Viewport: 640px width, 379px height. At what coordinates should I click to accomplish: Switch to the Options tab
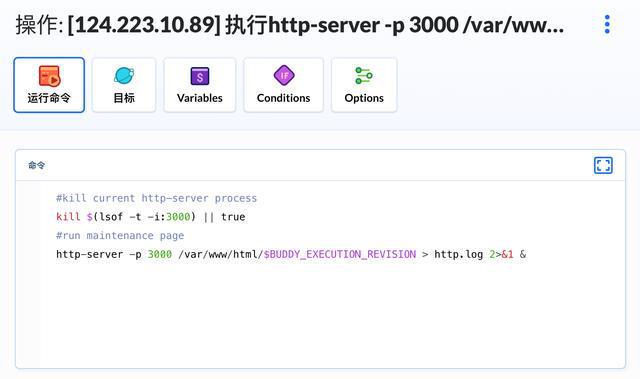pyautogui.click(x=364, y=85)
